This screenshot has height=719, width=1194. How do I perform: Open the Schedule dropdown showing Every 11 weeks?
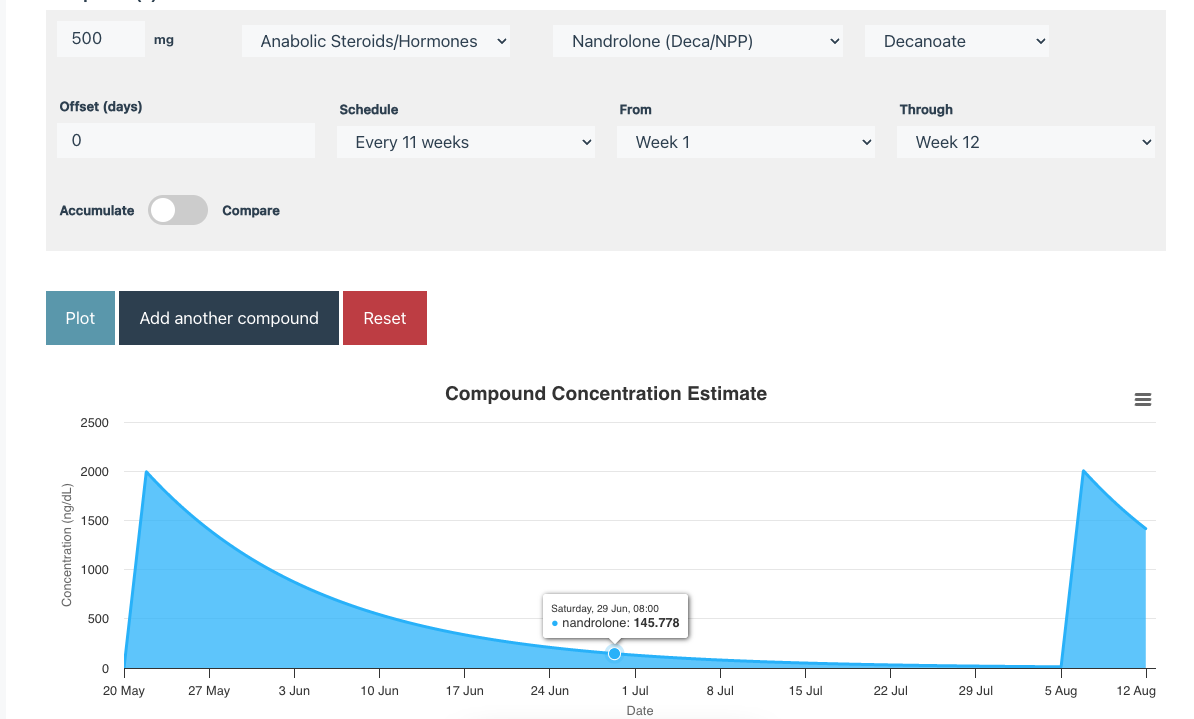tap(466, 142)
